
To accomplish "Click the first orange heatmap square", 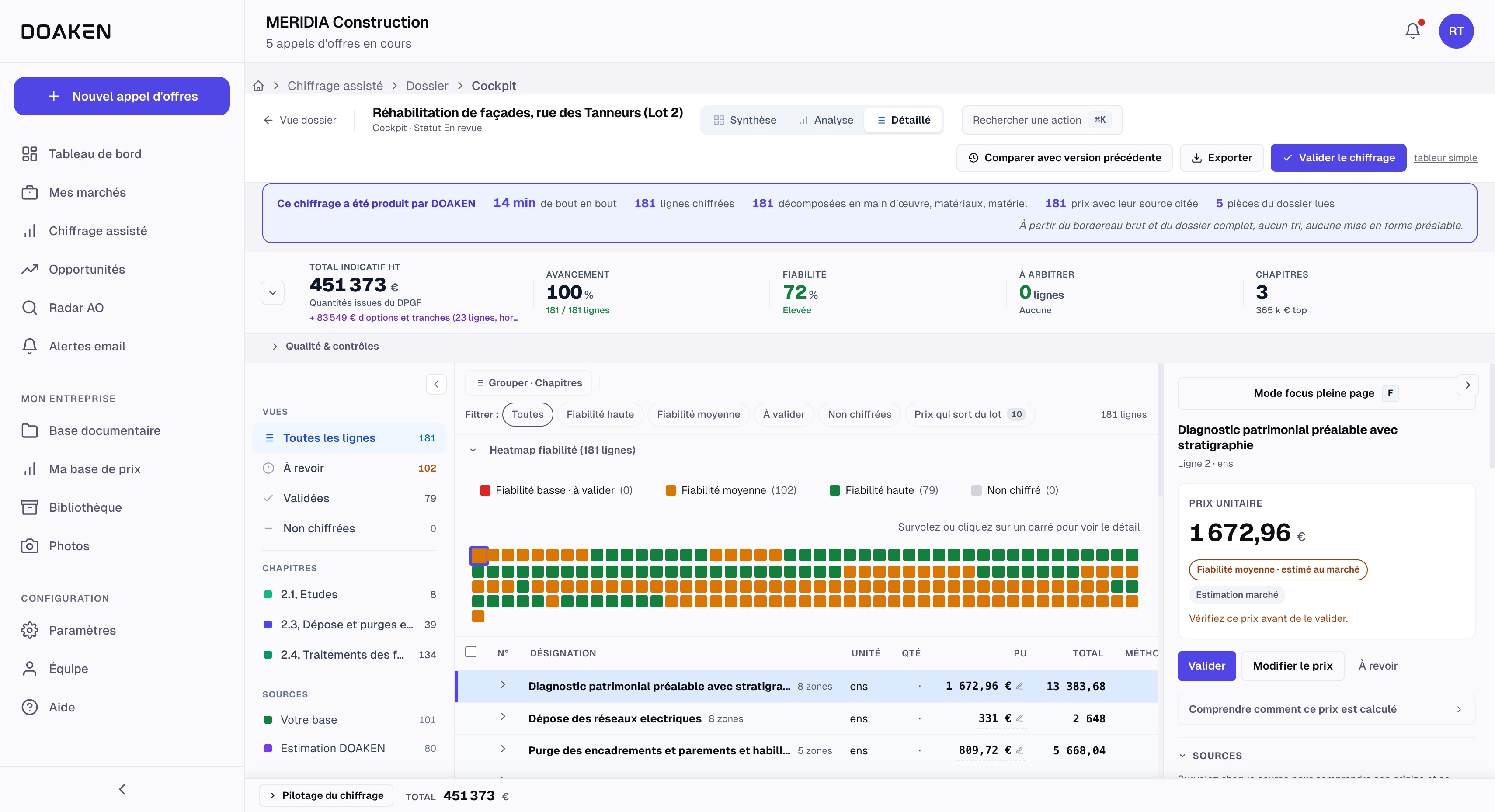I will tap(478, 555).
